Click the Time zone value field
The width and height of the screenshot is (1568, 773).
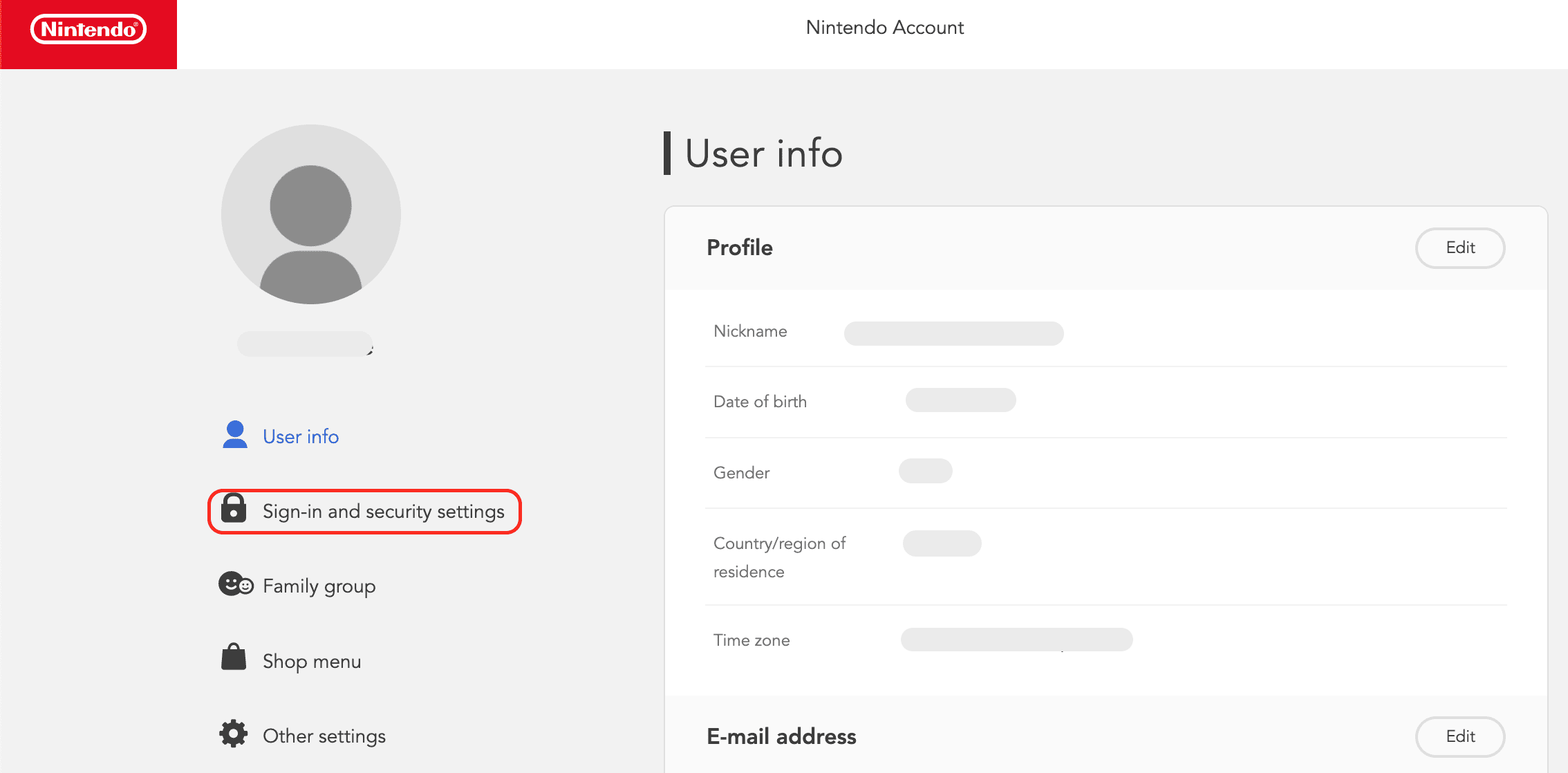pos(1016,640)
